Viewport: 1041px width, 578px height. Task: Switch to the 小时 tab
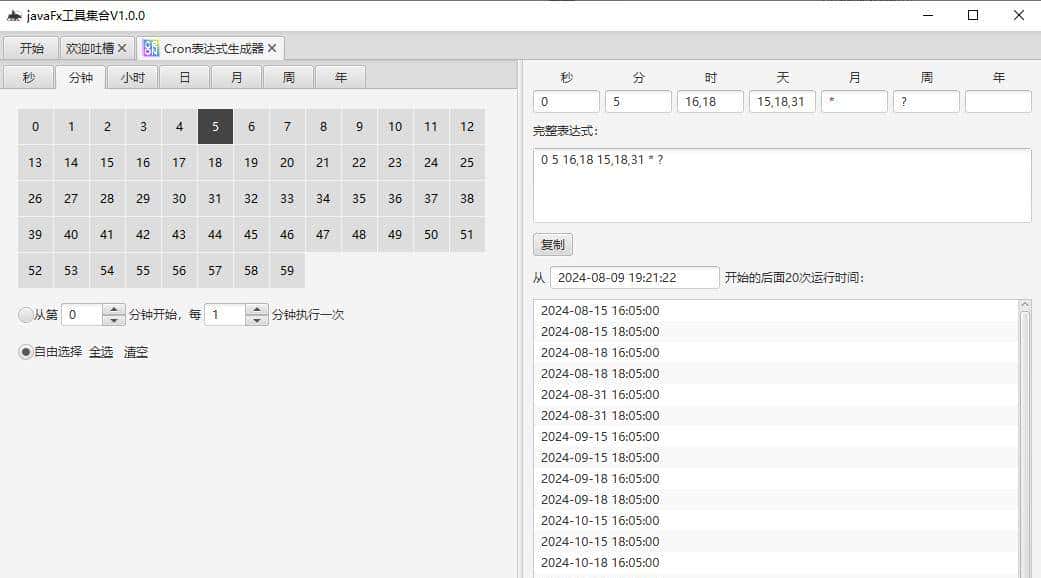(133, 76)
